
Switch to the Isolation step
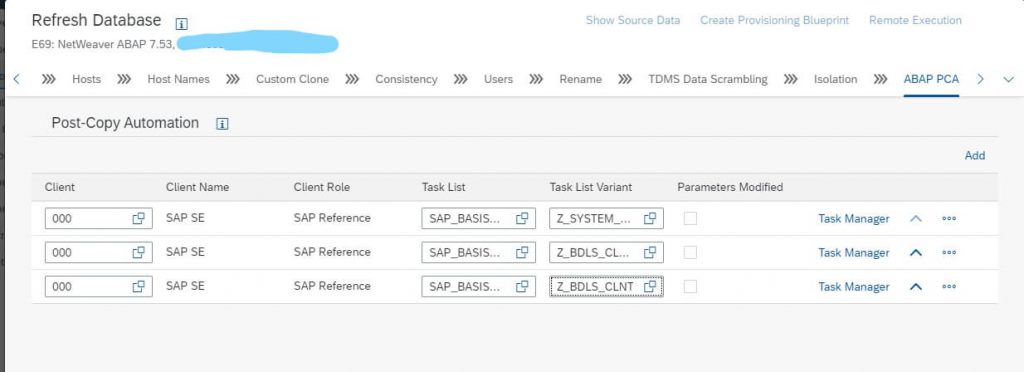click(835, 79)
